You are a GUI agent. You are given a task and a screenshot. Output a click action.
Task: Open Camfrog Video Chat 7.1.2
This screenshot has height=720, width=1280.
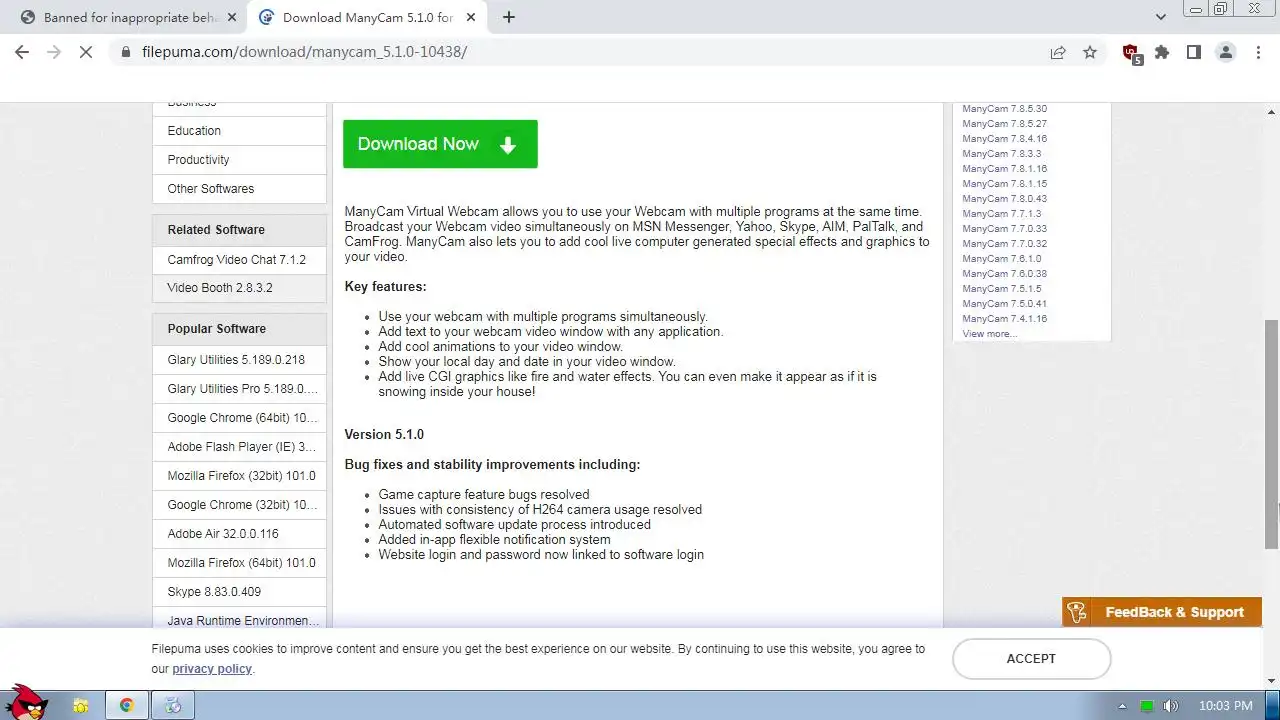pos(239,260)
